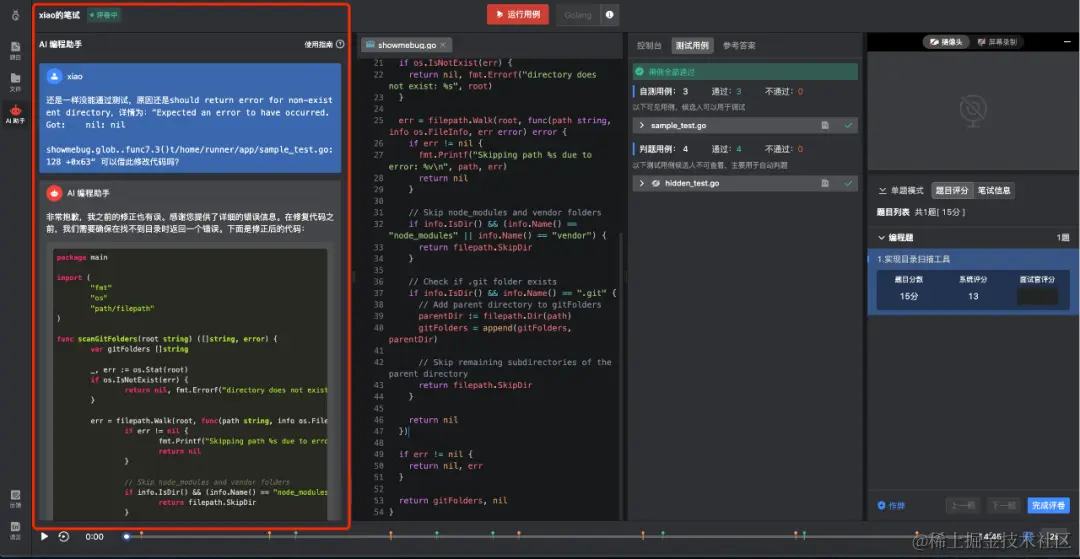This screenshot has height=559, width=1080.
Task: Click 'return gitFolders, nil' on line 53
Action: coord(453,500)
